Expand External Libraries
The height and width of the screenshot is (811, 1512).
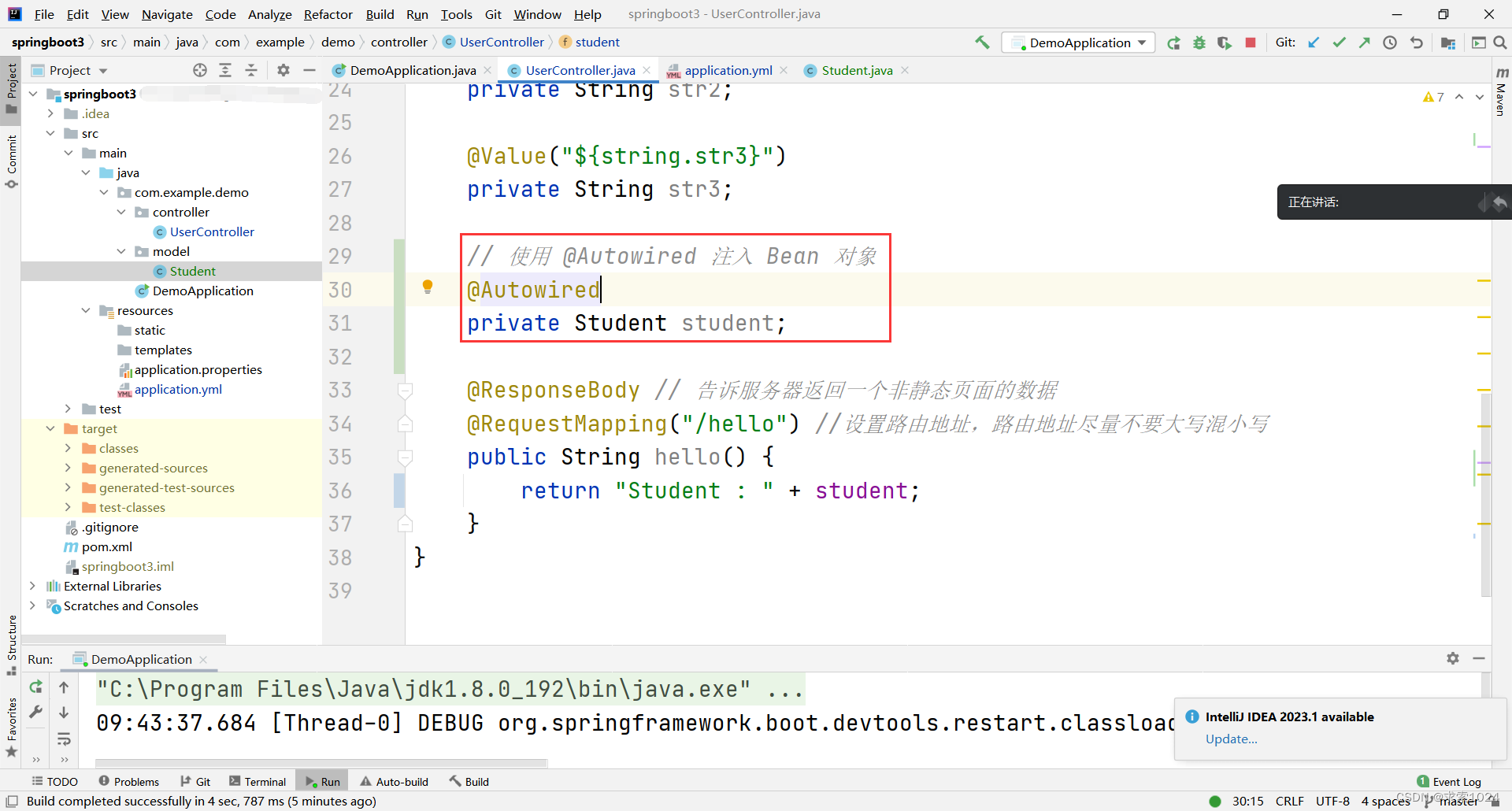coord(32,586)
